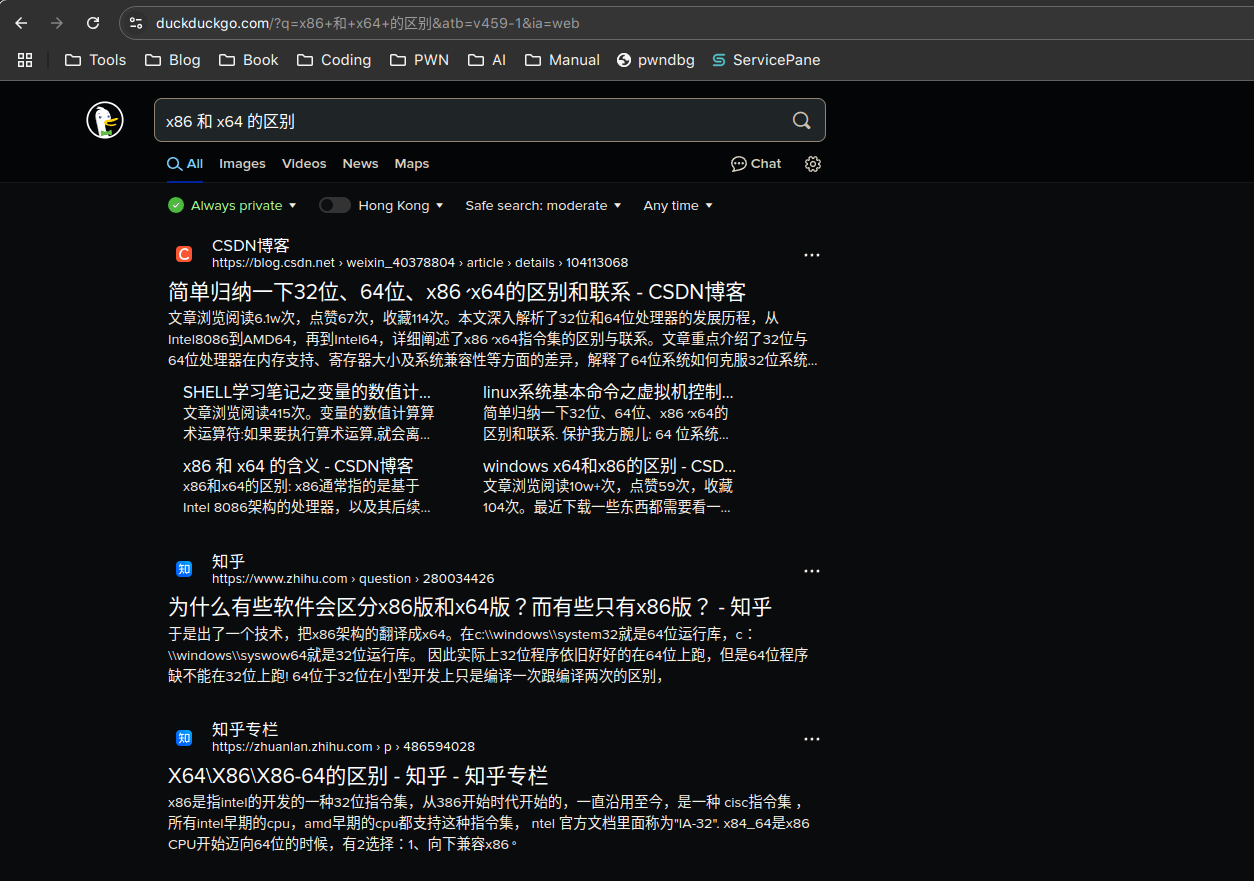Expand the Hong Kong region dropdown
The image size is (1254, 881).
pyautogui.click(x=401, y=205)
